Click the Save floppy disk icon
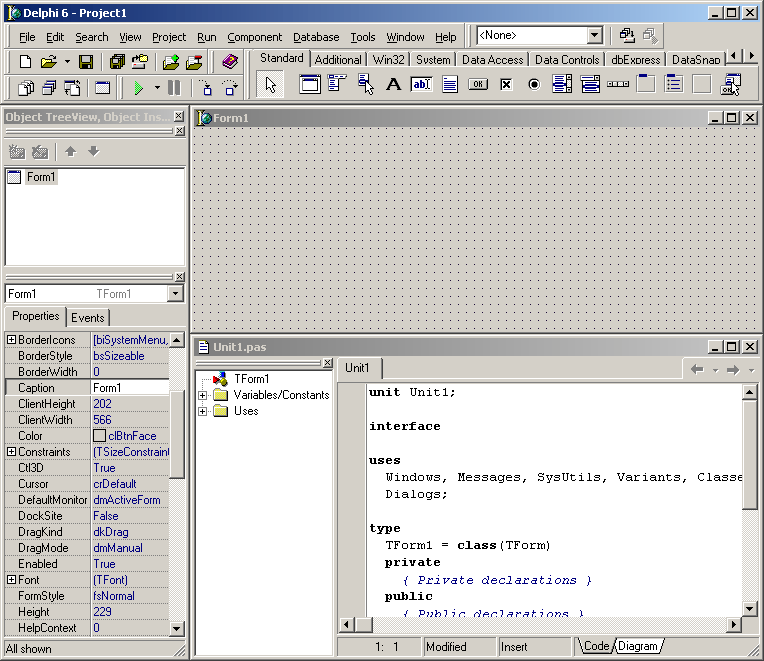764x661 pixels. pos(86,62)
